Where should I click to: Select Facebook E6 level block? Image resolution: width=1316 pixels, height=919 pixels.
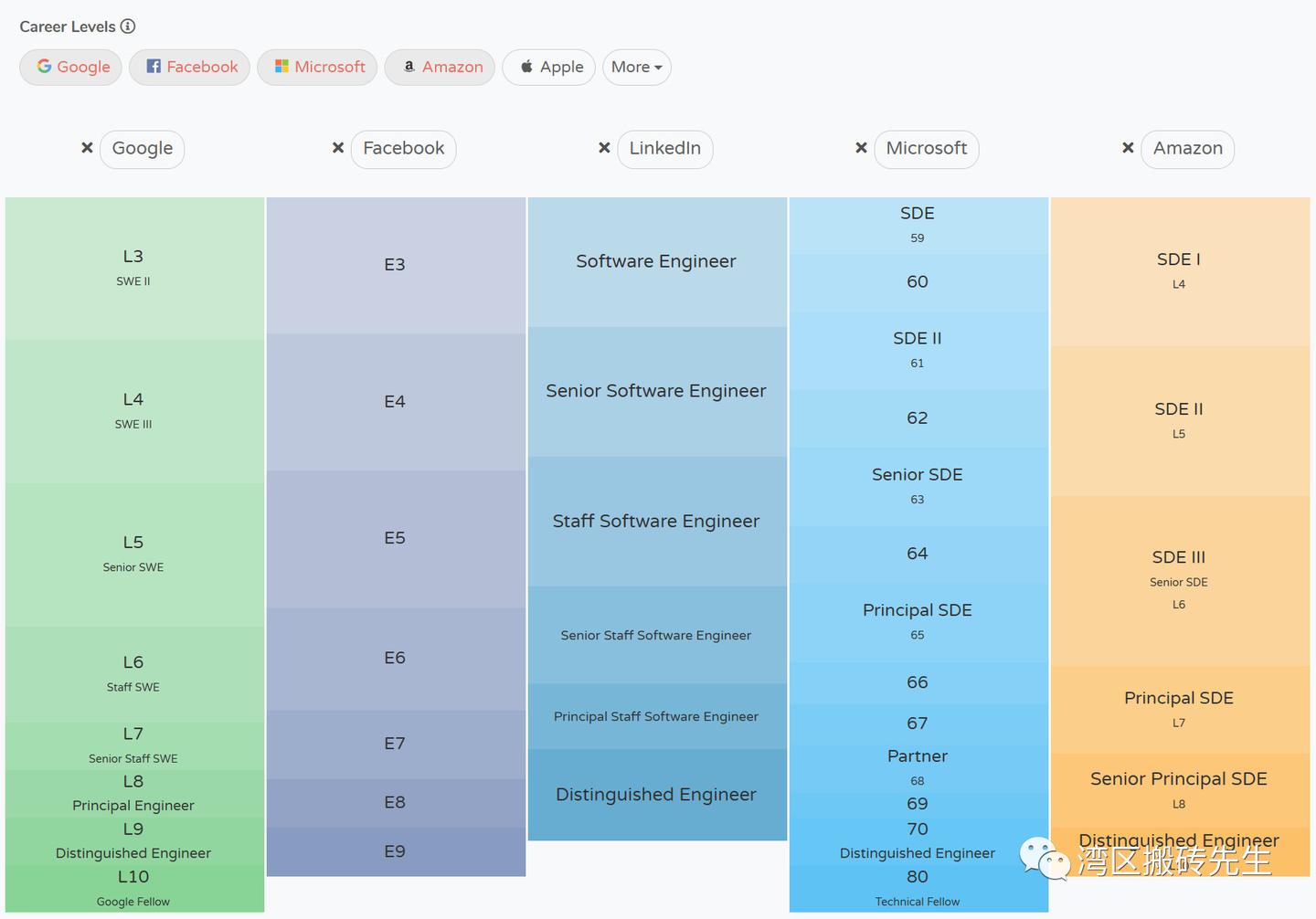coord(396,659)
